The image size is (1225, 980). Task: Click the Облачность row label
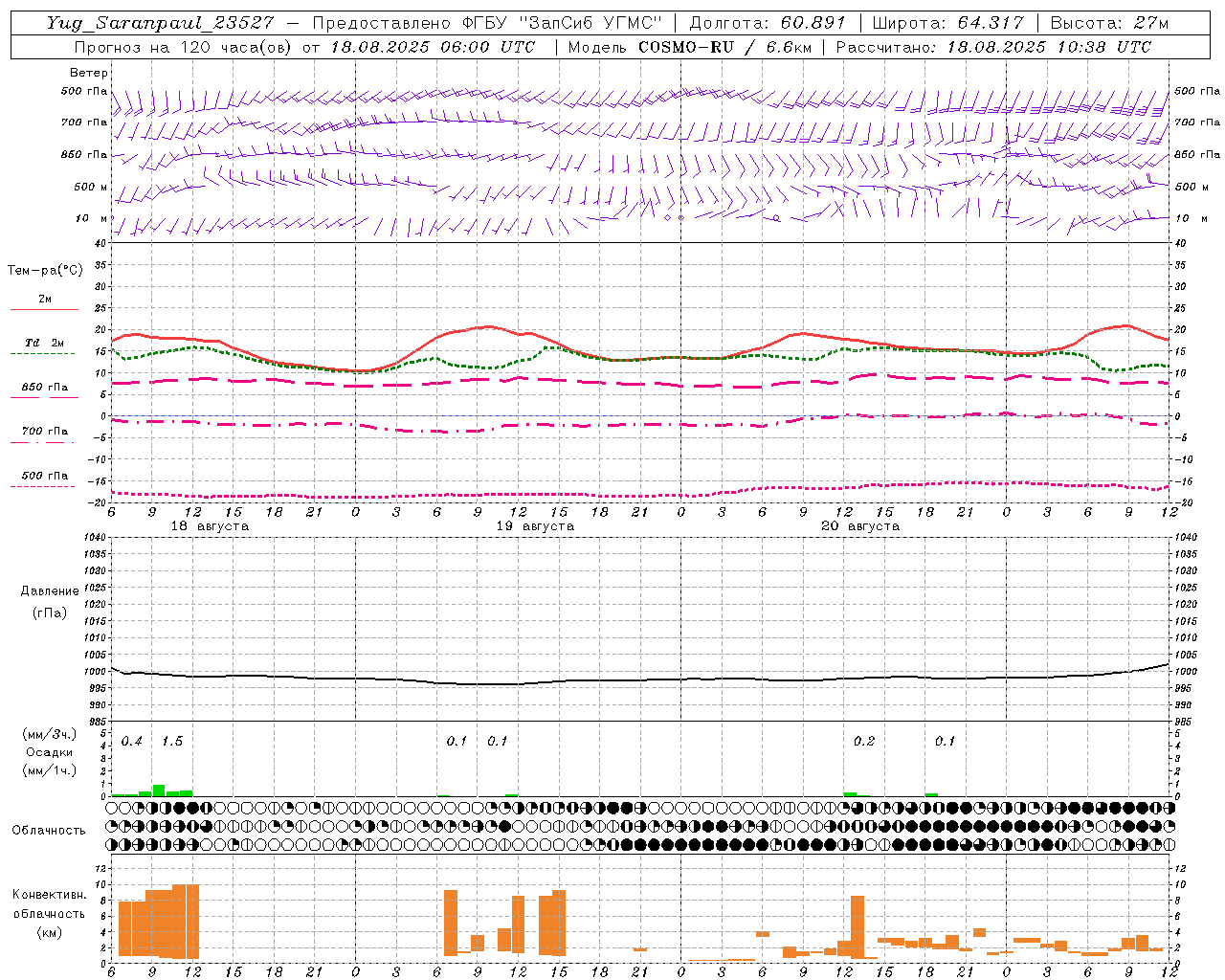[49, 831]
